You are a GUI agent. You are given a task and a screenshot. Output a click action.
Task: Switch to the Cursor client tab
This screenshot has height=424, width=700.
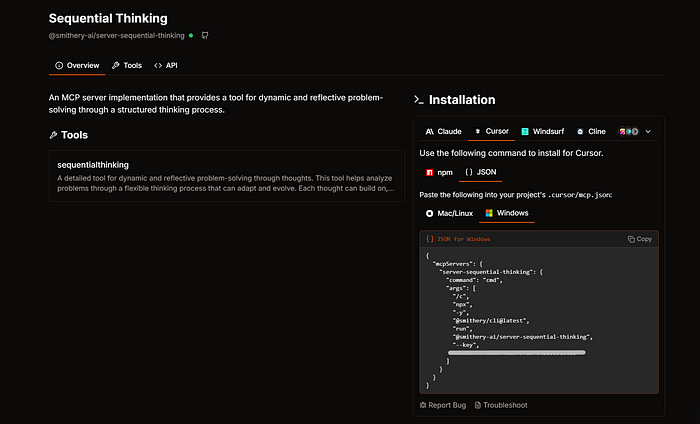[491, 131]
